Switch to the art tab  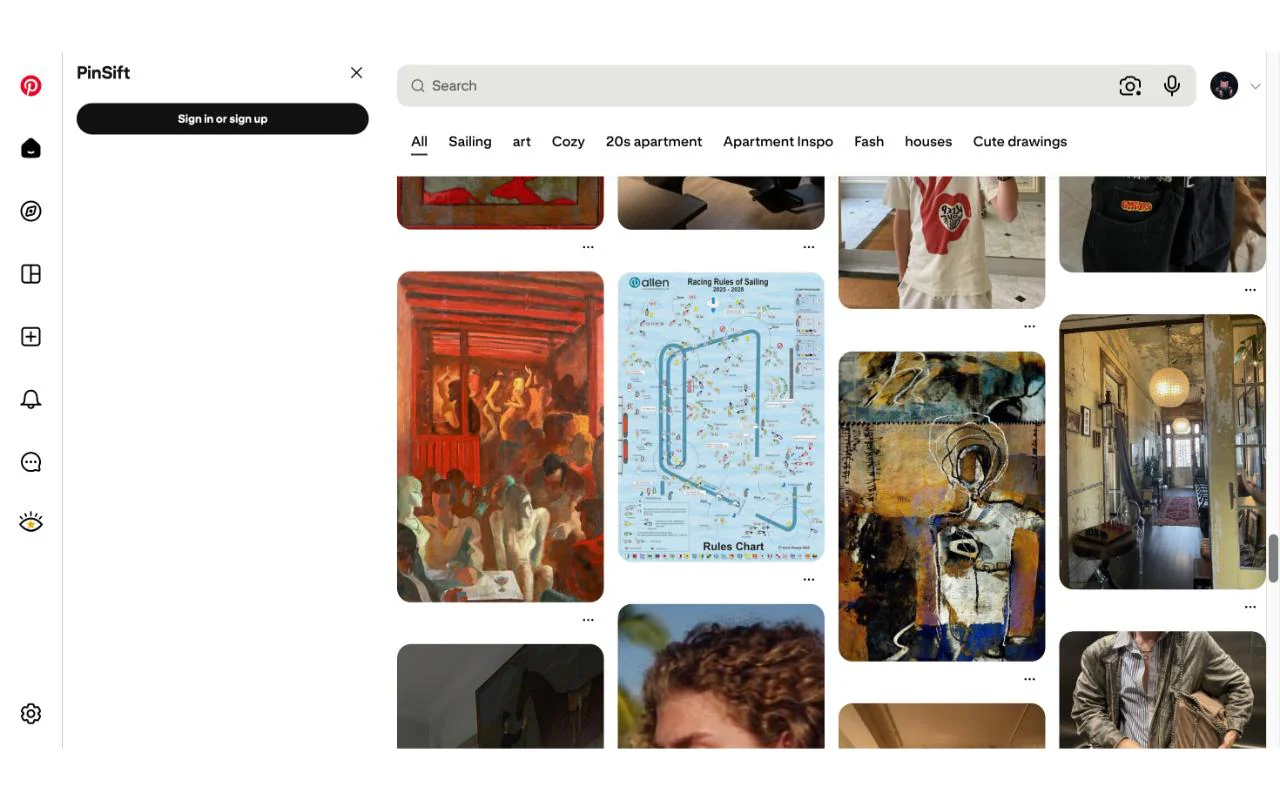(x=522, y=142)
